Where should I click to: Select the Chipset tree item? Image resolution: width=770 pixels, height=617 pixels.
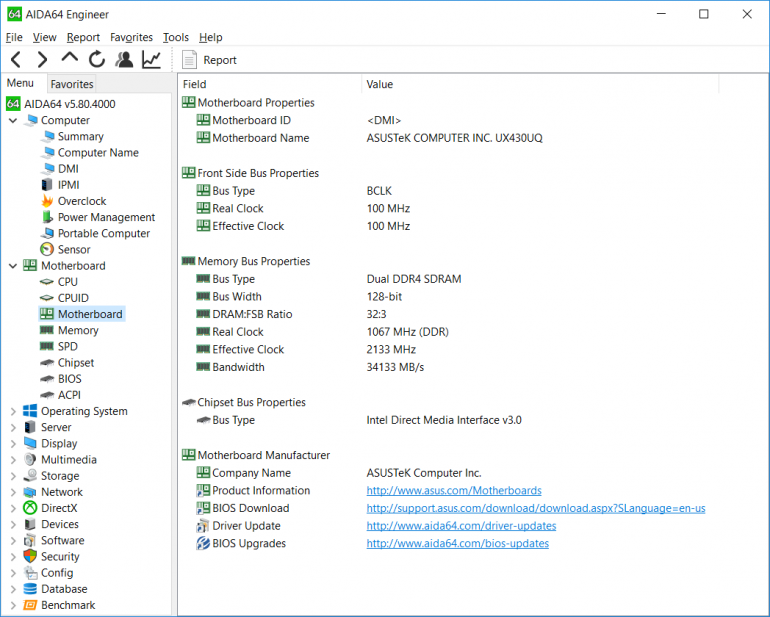tap(76, 363)
